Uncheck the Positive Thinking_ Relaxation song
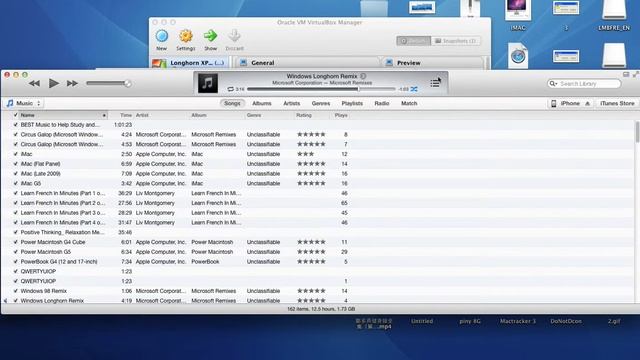 (16, 232)
